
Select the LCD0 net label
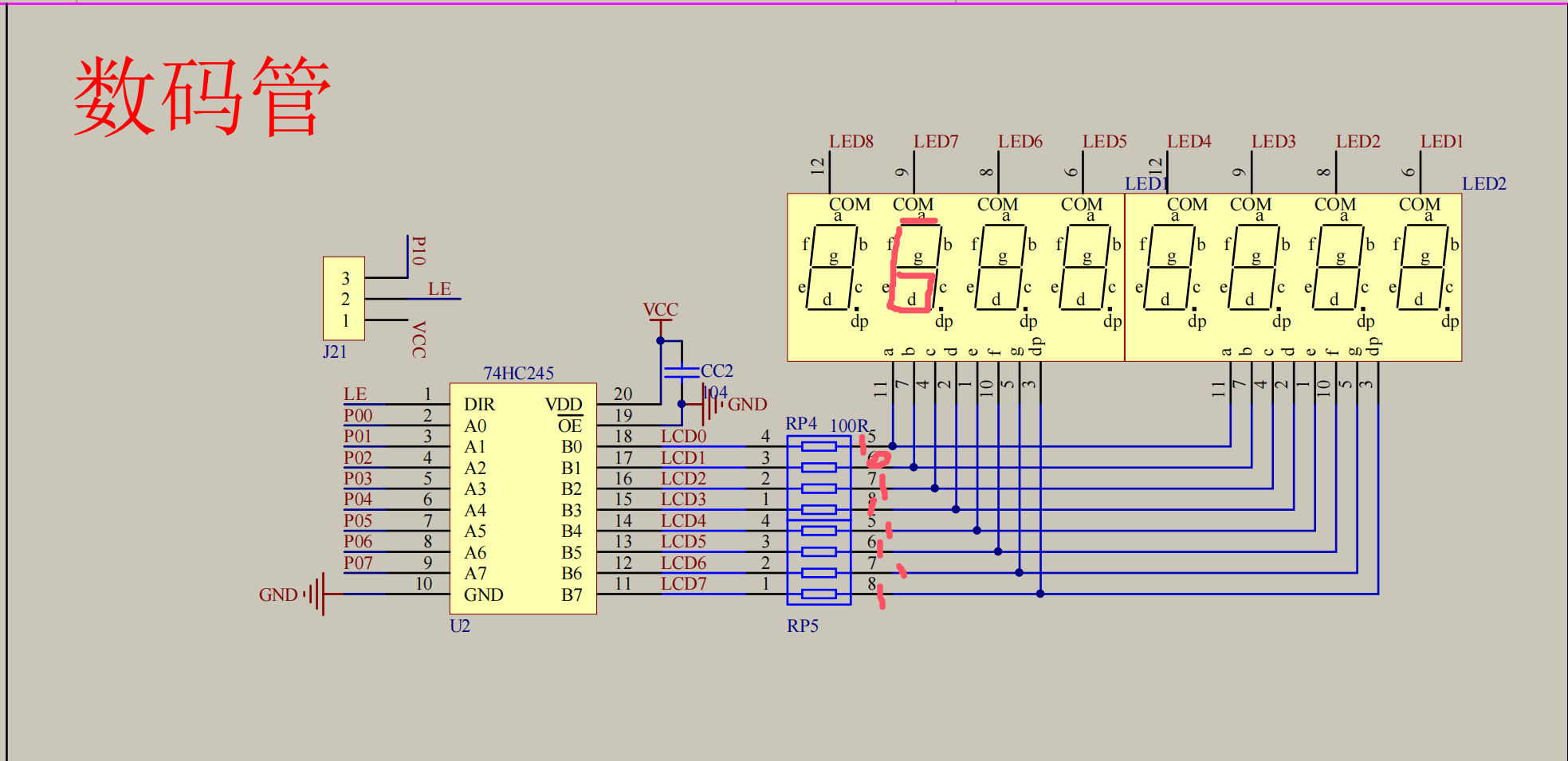[683, 436]
